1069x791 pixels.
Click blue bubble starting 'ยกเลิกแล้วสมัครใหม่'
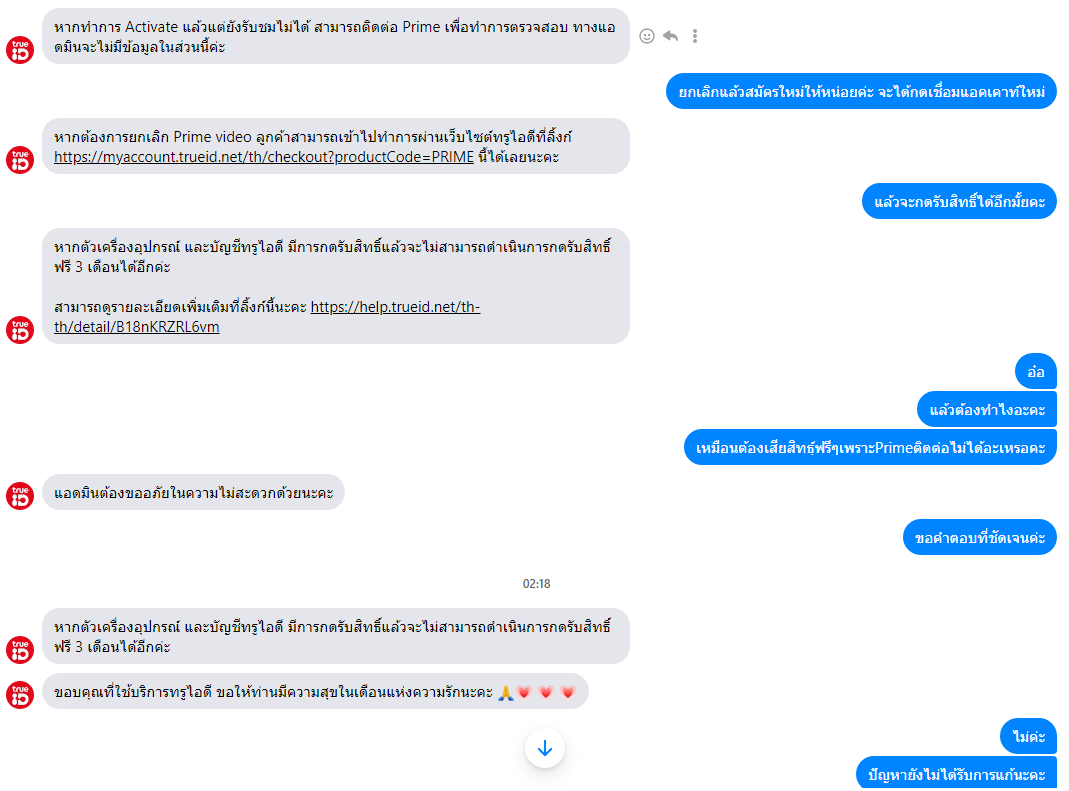[x=861, y=91]
